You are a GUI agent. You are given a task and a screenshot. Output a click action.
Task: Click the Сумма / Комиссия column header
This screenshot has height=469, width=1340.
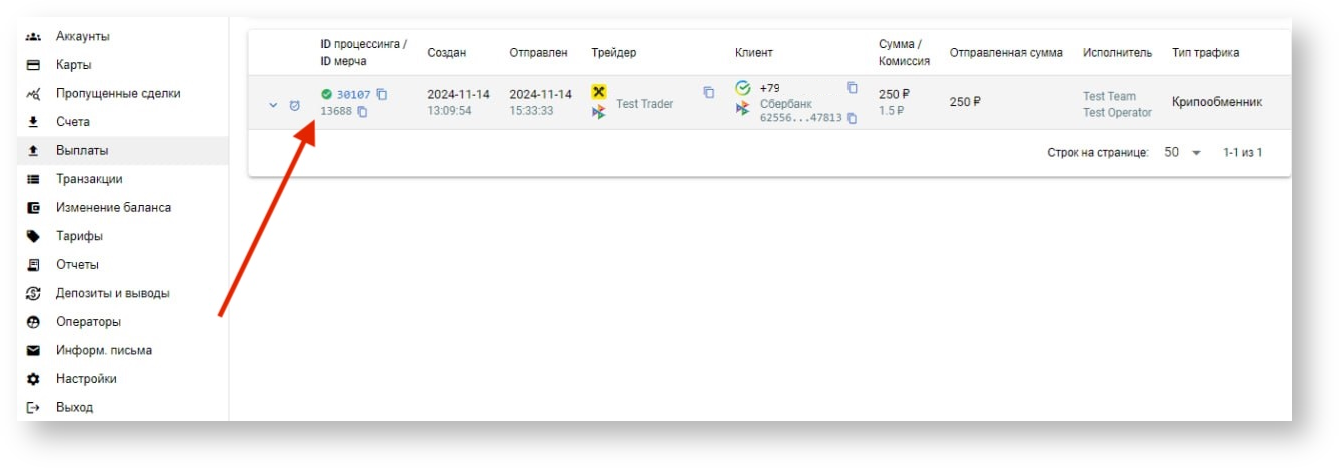point(904,53)
